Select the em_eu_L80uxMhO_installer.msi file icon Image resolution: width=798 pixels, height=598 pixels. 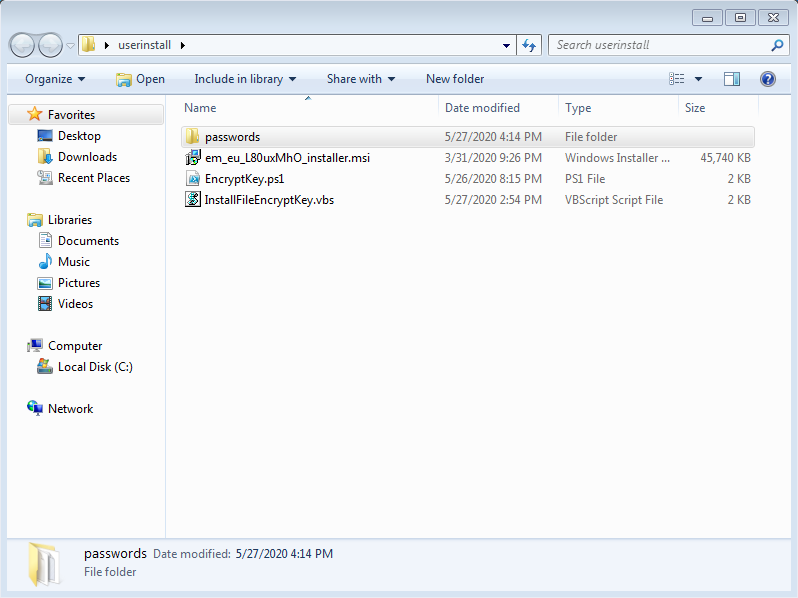coord(193,157)
